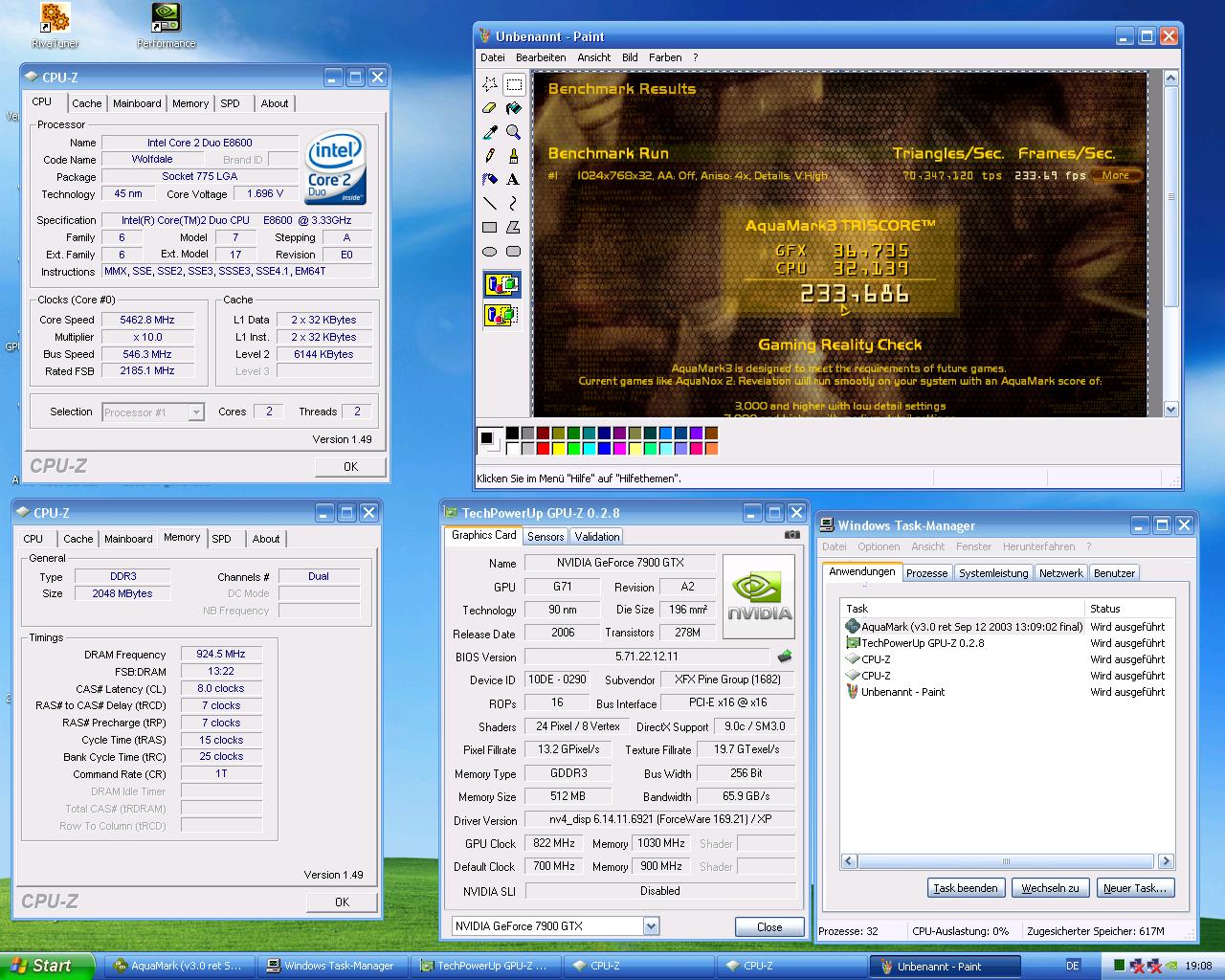Open the Processor #1 selection dropdown in CPU-Z
The height and width of the screenshot is (980, 1225).
pyautogui.click(x=196, y=412)
